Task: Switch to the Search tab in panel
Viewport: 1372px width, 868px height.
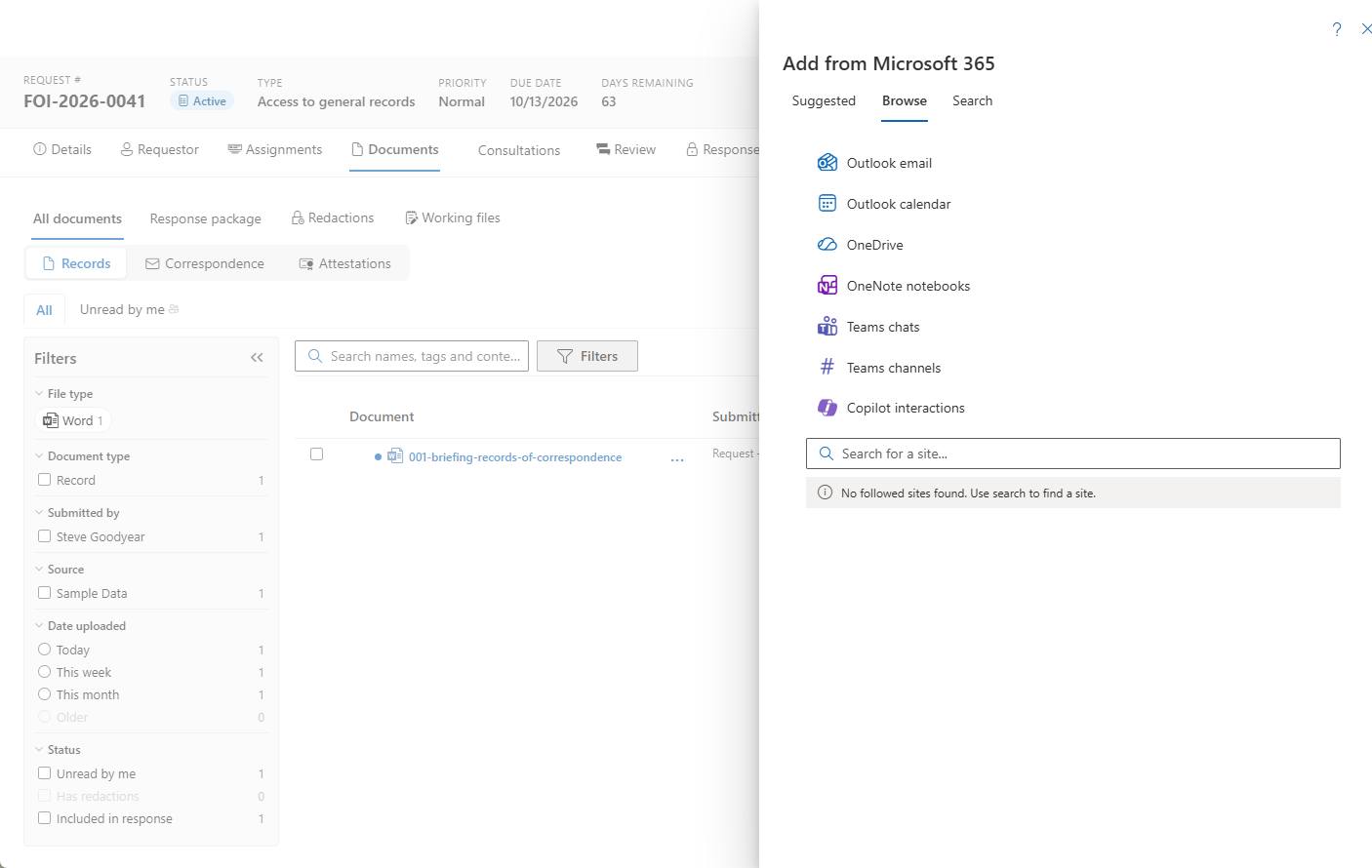Action: 972,100
